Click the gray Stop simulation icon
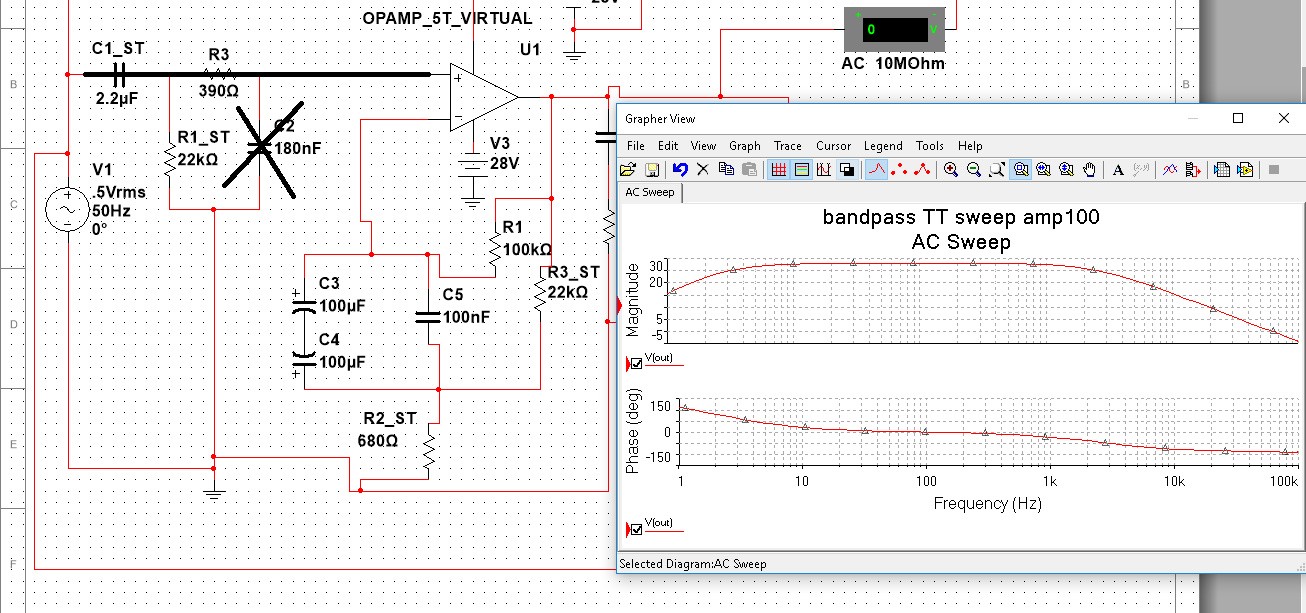Image resolution: width=1306 pixels, height=613 pixels. 1274,170
